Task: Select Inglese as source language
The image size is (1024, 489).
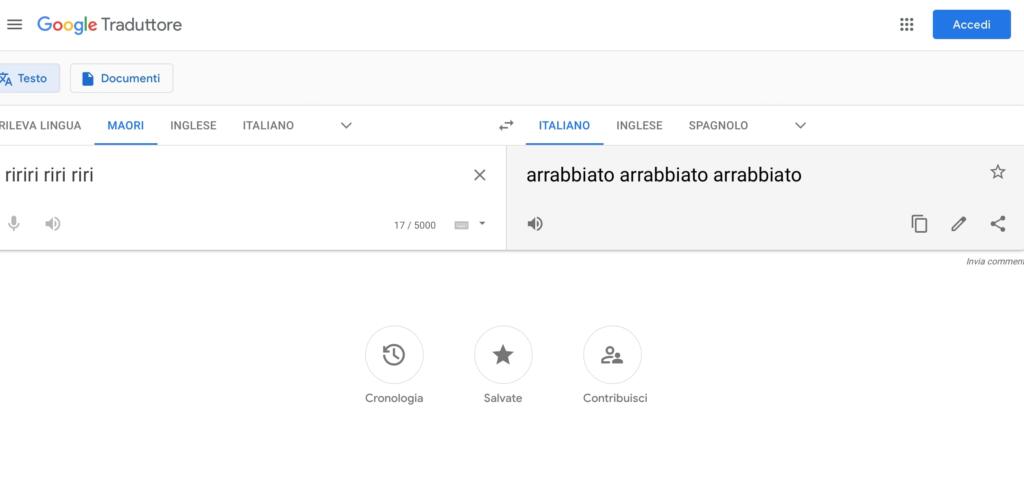Action: (193, 126)
